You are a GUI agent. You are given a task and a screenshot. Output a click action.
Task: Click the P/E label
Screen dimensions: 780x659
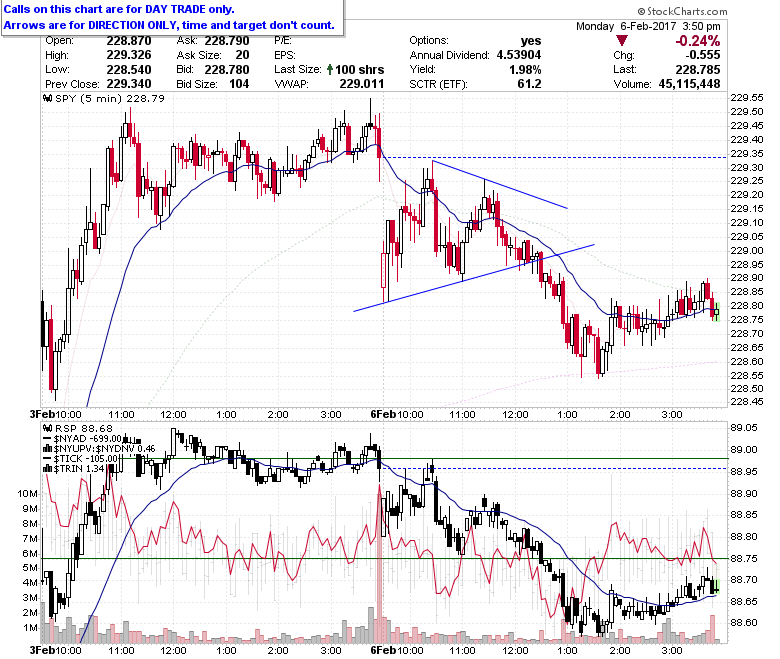click(x=283, y=40)
